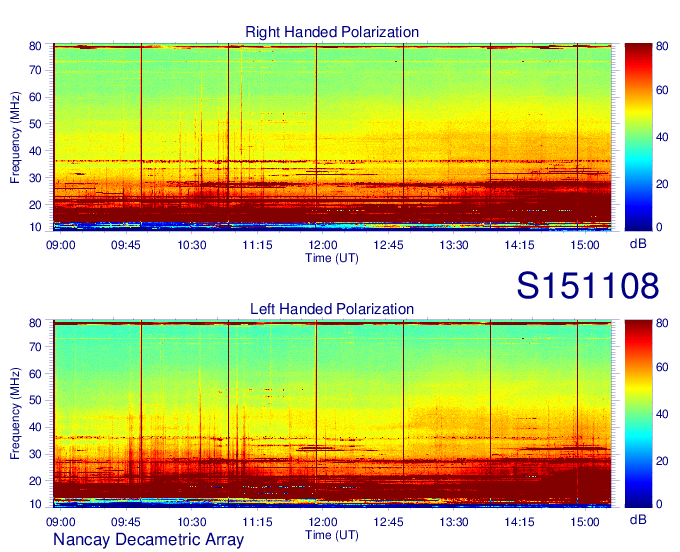The image size is (680, 552).
Task: Click the 11:15 time tick of the left-handed plot
Action: pos(257,521)
